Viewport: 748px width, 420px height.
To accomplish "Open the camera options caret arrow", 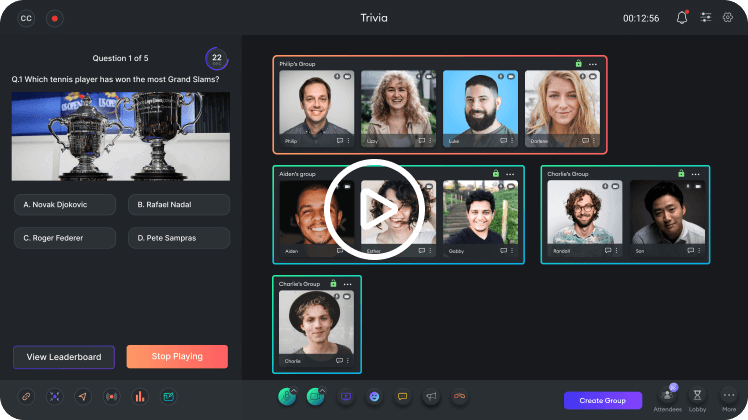I will click(322, 390).
